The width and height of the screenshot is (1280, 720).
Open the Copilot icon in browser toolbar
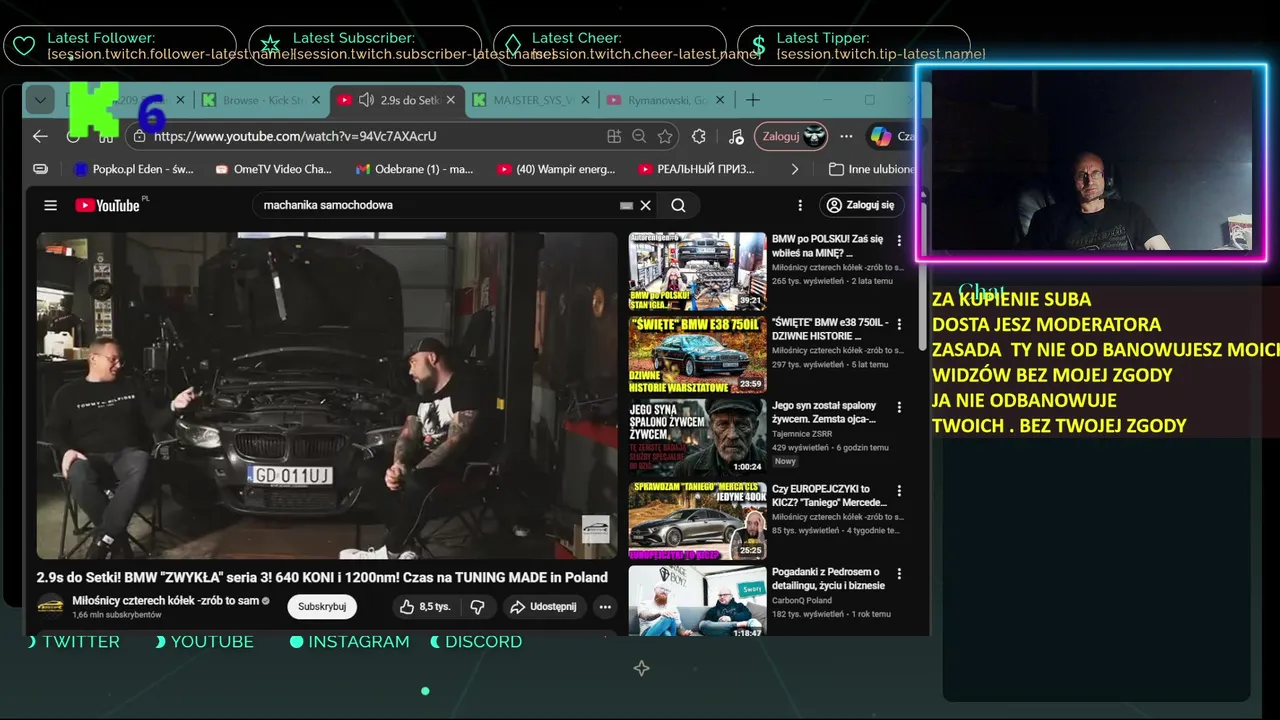[x=881, y=136]
